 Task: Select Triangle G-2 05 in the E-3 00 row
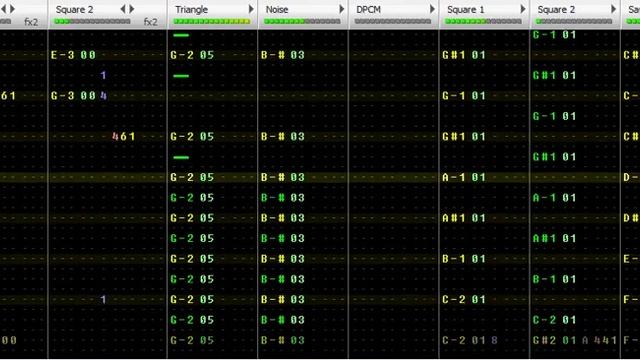coord(192,55)
